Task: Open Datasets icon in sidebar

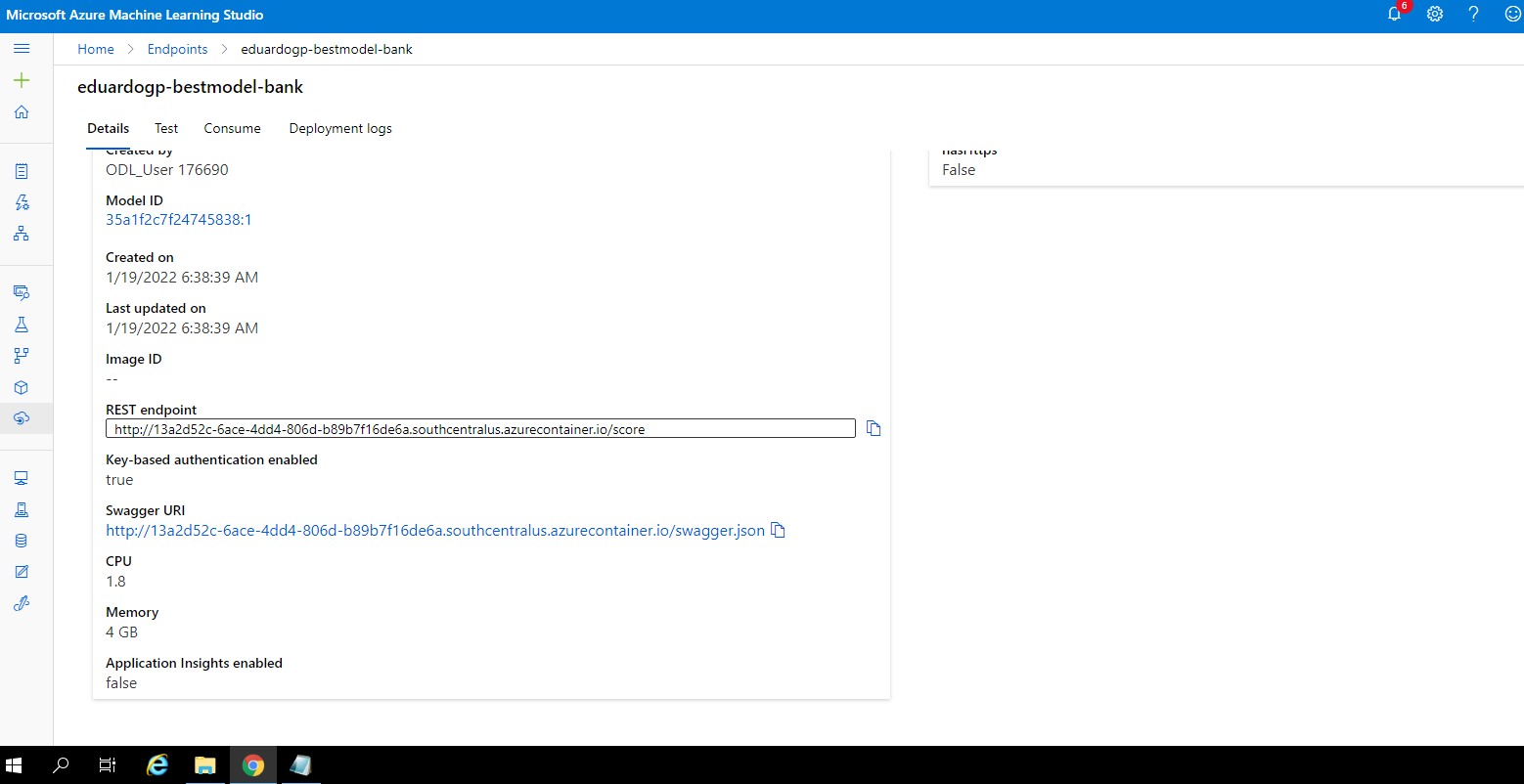Action: click(x=22, y=292)
